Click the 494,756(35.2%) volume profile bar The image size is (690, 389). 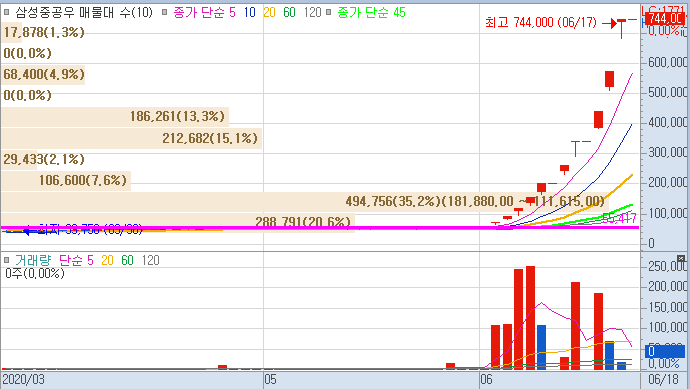coord(305,202)
